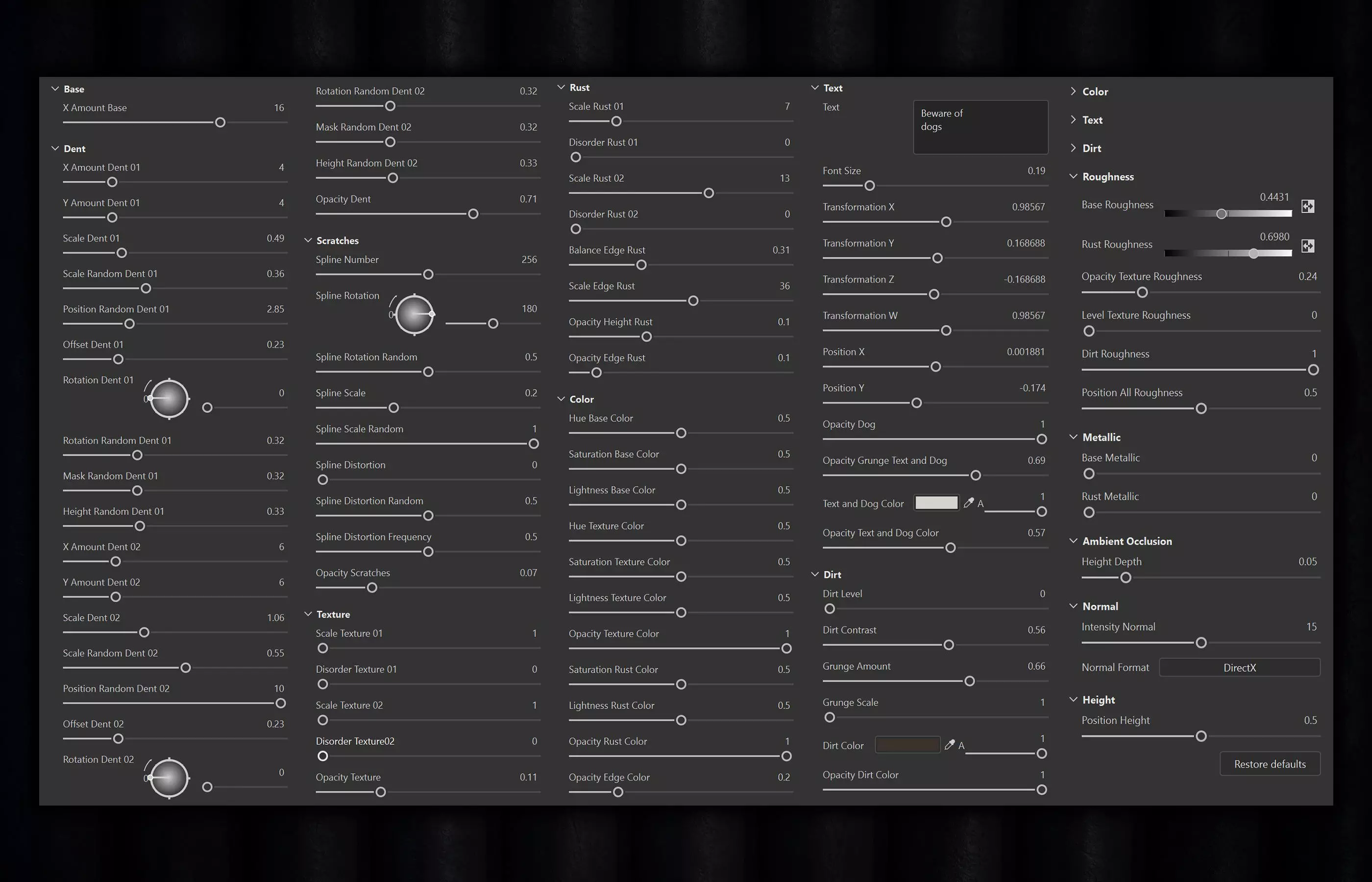This screenshot has height=882, width=1372.
Task: Open the Text and Dog Color swatch
Action: coord(936,503)
